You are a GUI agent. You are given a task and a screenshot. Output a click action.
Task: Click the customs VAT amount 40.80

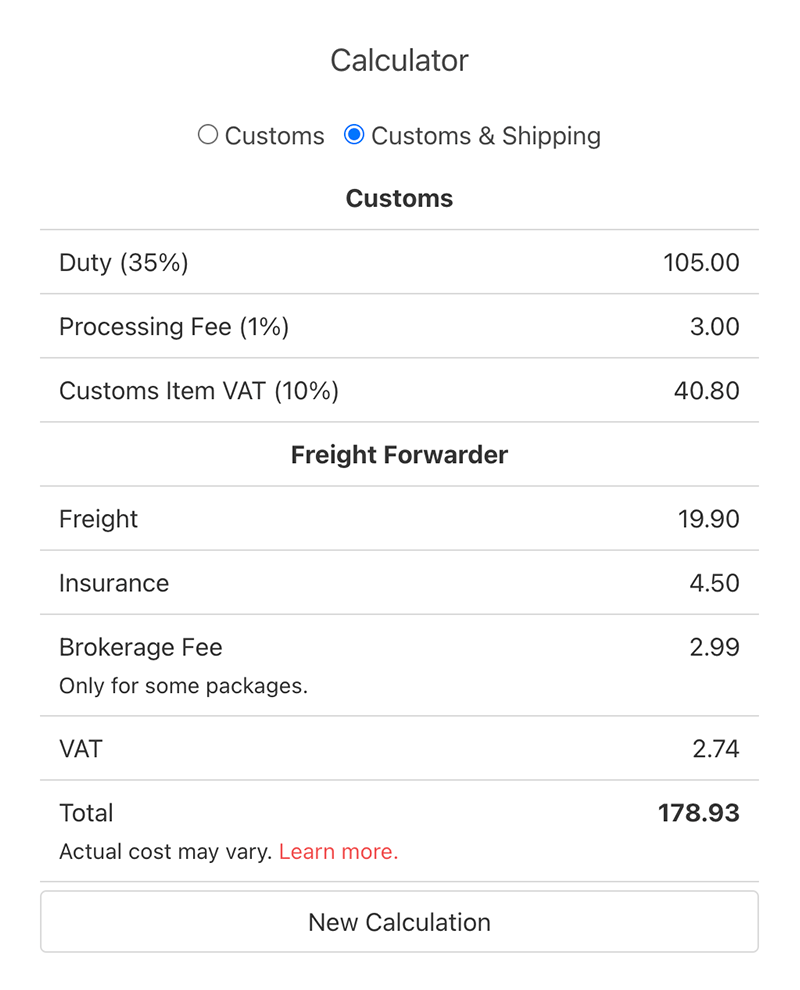coord(706,391)
